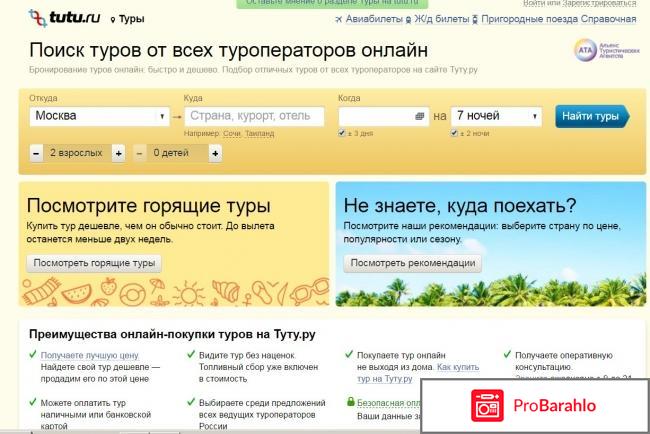
Task: Toggle the ± 3 дня checkbox
Action: click(x=342, y=133)
